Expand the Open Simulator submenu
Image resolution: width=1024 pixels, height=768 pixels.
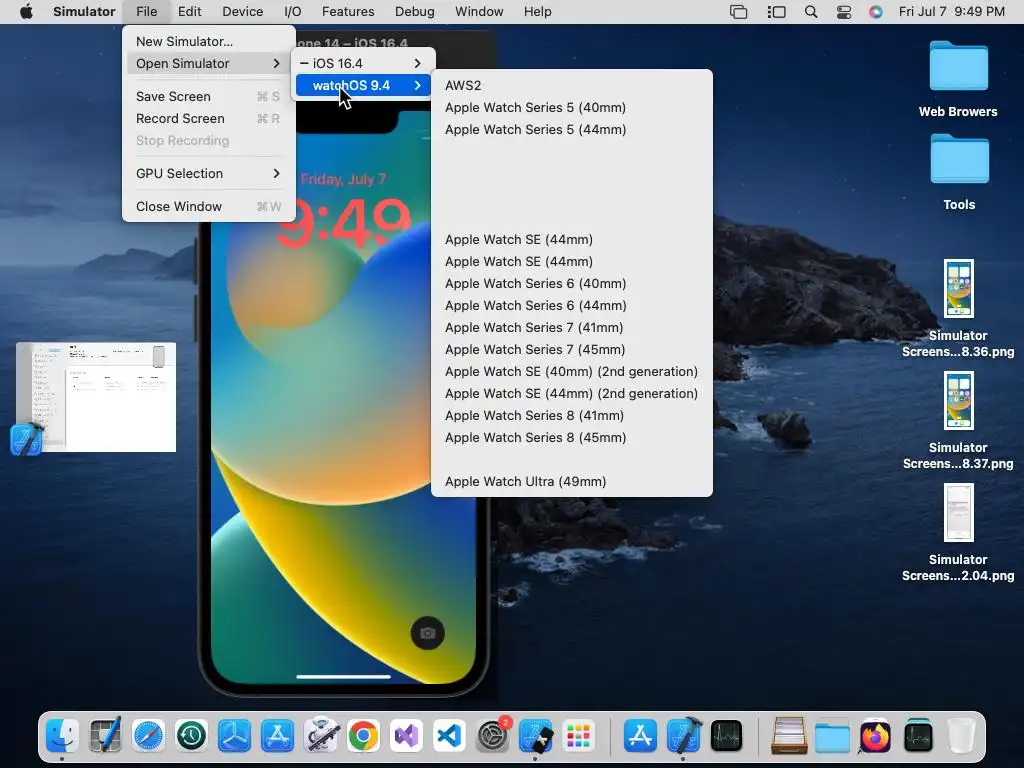point(208,63)
